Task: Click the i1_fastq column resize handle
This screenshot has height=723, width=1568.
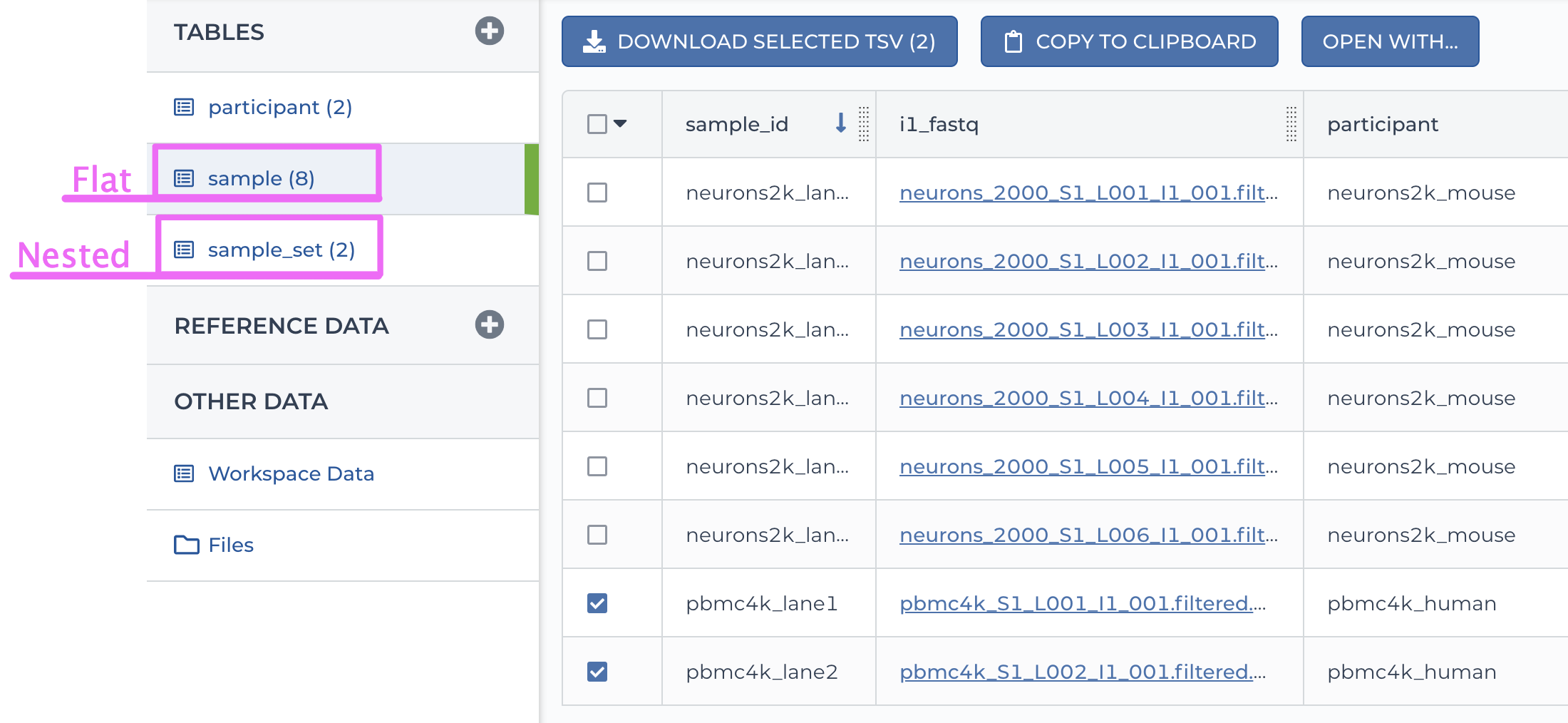Action: point(1291,124)
